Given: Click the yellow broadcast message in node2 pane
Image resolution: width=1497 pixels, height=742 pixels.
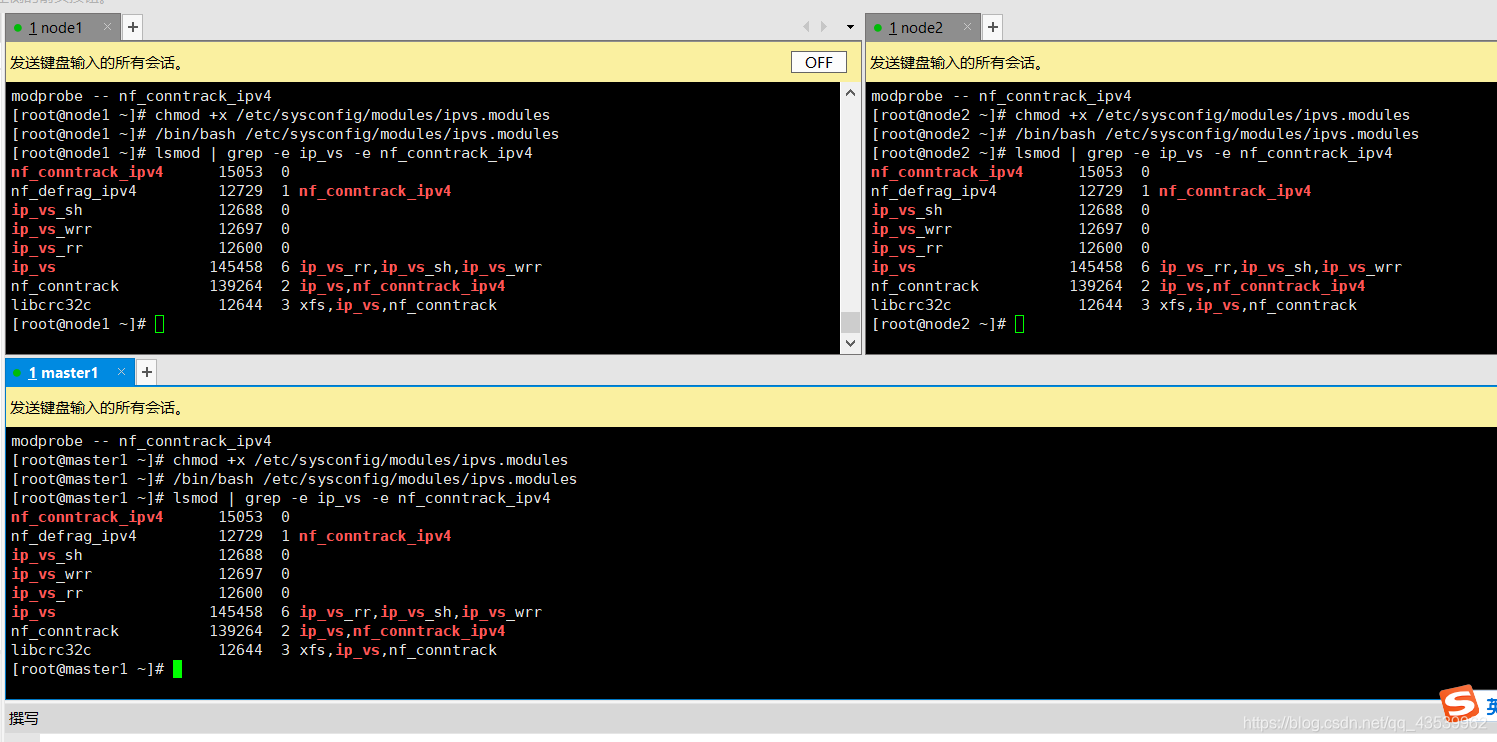Looking at the screenshot, I should (957, 63).
